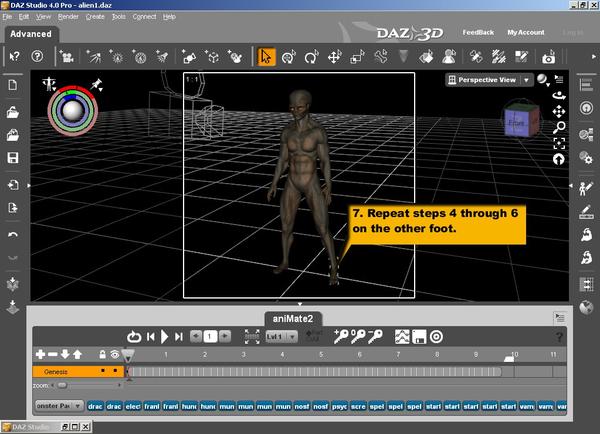Select the 'scre' aniBlock

click(x=358, y=406)
